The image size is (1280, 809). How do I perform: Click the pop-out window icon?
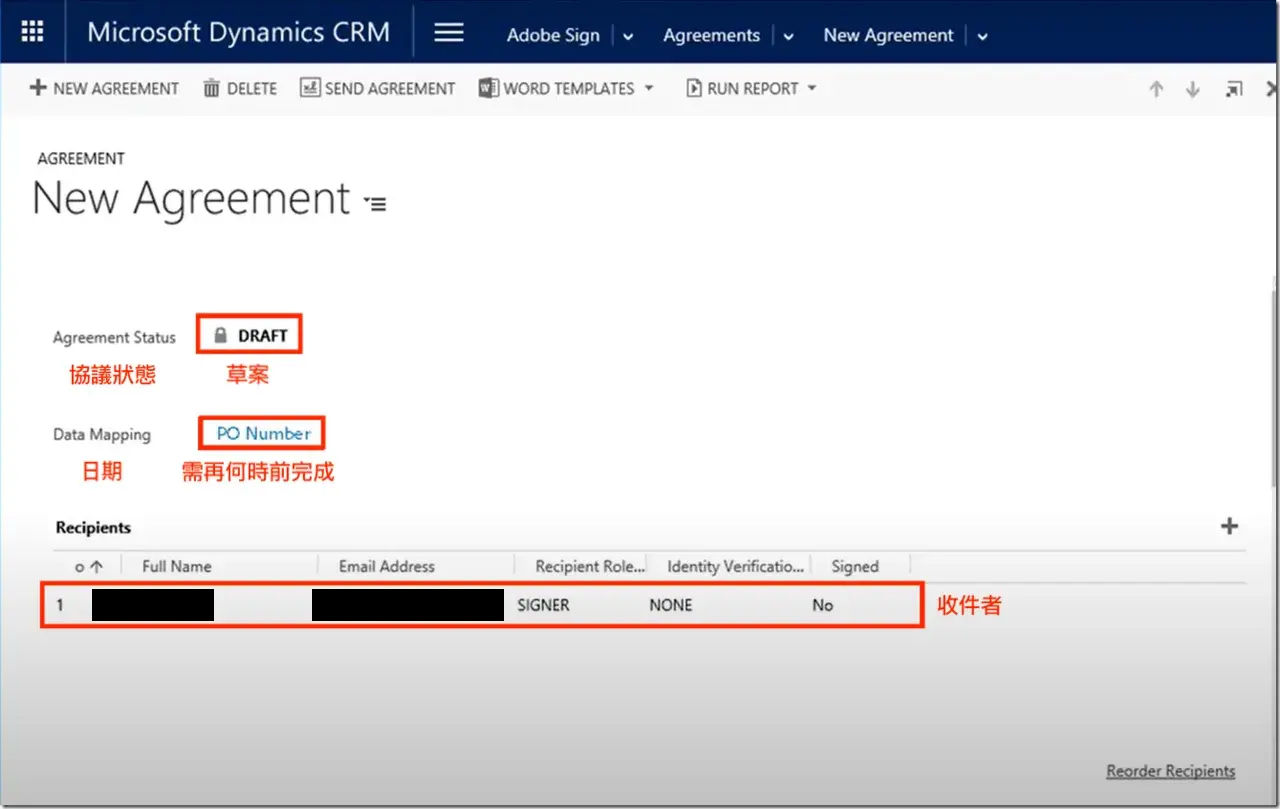(1234, 89)
